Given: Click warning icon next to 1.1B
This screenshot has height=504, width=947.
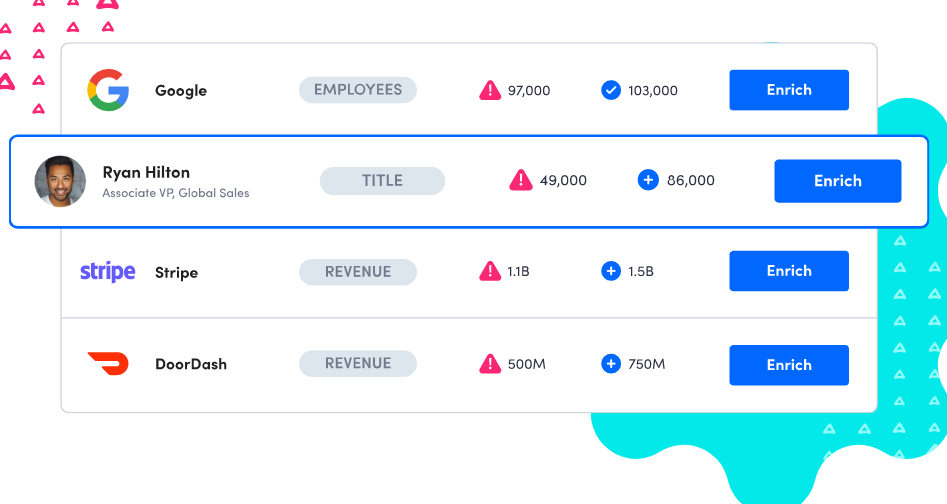Looking at the screenshot, I should tap(490, 272).
